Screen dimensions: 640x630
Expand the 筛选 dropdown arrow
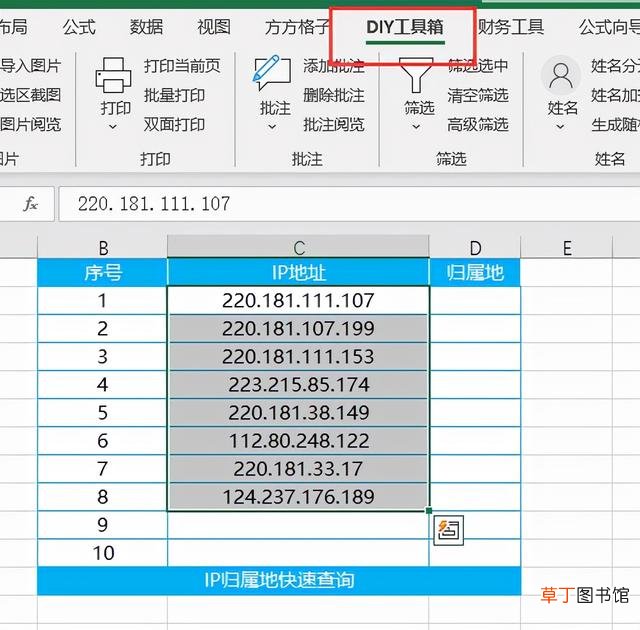(x=416, y=127)
